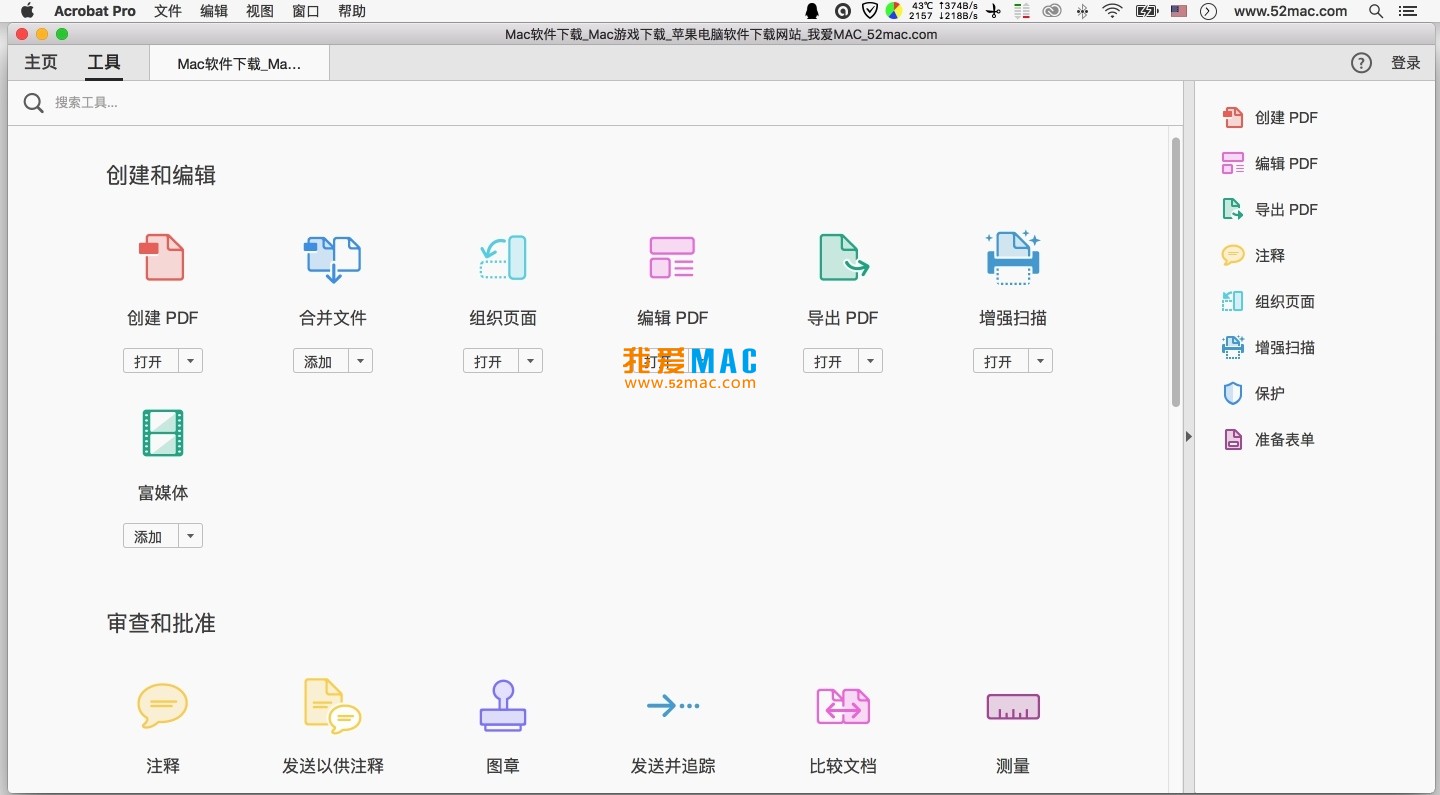Expand dropdown arrow beside 导出 PDF 打开 button
The height and width of the screenshot is (795, 1440).
click(871, 361)
